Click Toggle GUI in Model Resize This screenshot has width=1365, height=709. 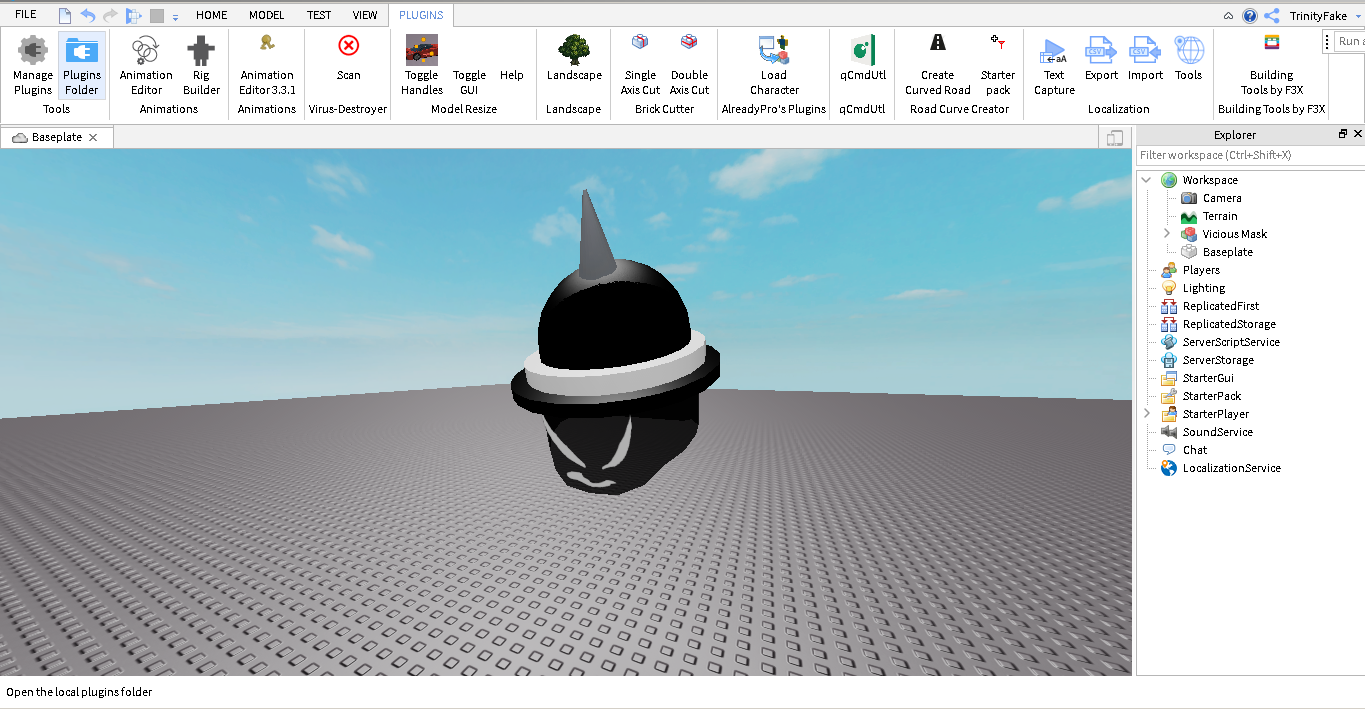[x=469, y=82]
